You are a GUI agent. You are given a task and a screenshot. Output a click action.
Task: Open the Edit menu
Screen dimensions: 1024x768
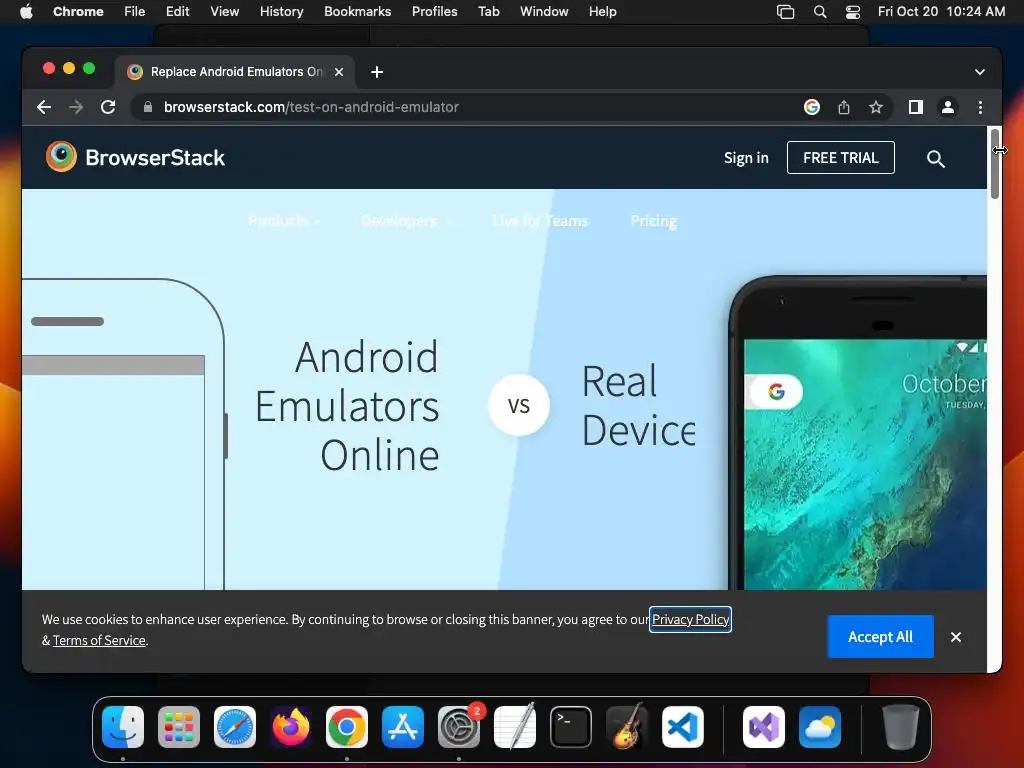click(x=177, y=12)
